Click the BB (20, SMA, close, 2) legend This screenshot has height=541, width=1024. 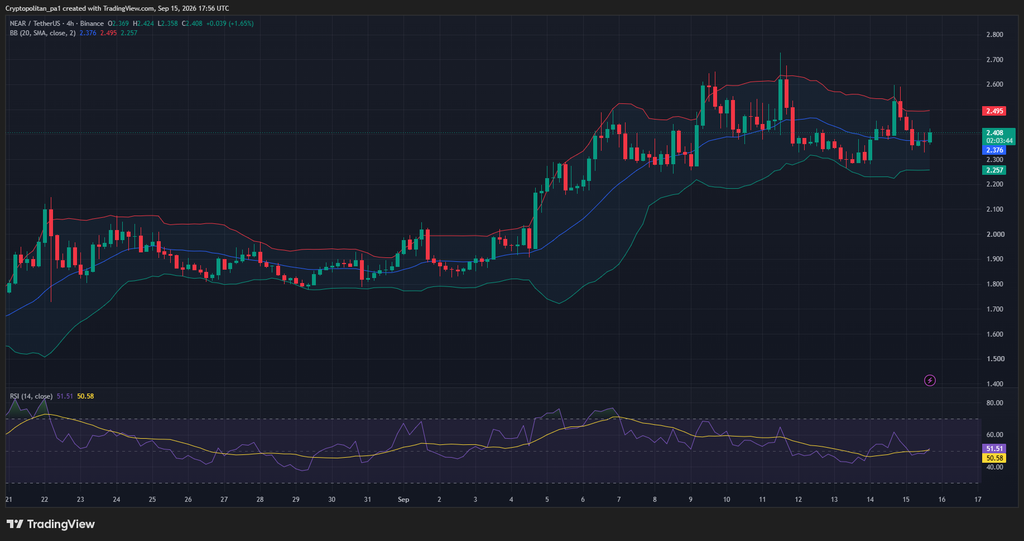42,33
